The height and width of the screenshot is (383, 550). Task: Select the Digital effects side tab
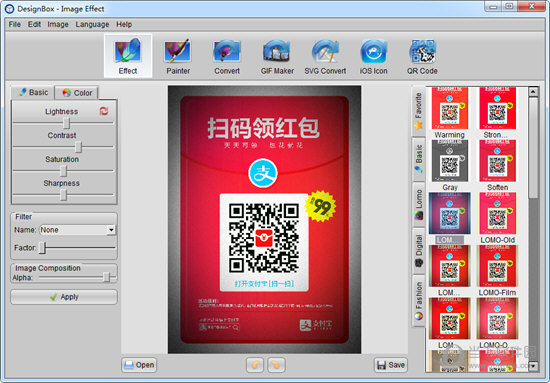(x=418, y=251)
